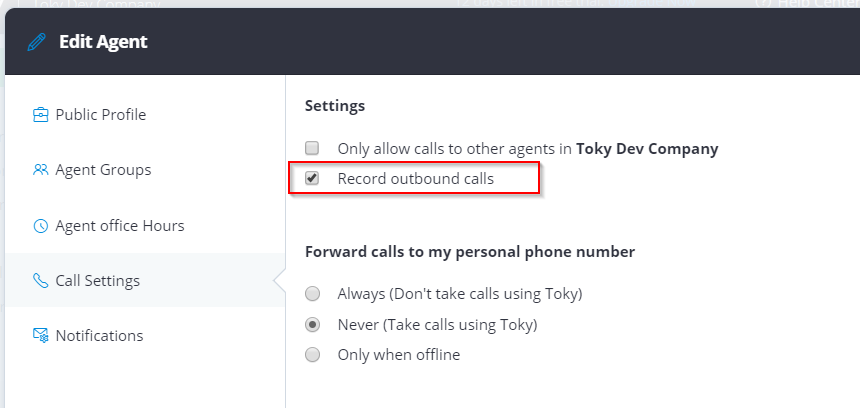The height and width of the screenshot is (408, 860).
Task: Switch to the Agent Groups section
Action: coord(103,170)
